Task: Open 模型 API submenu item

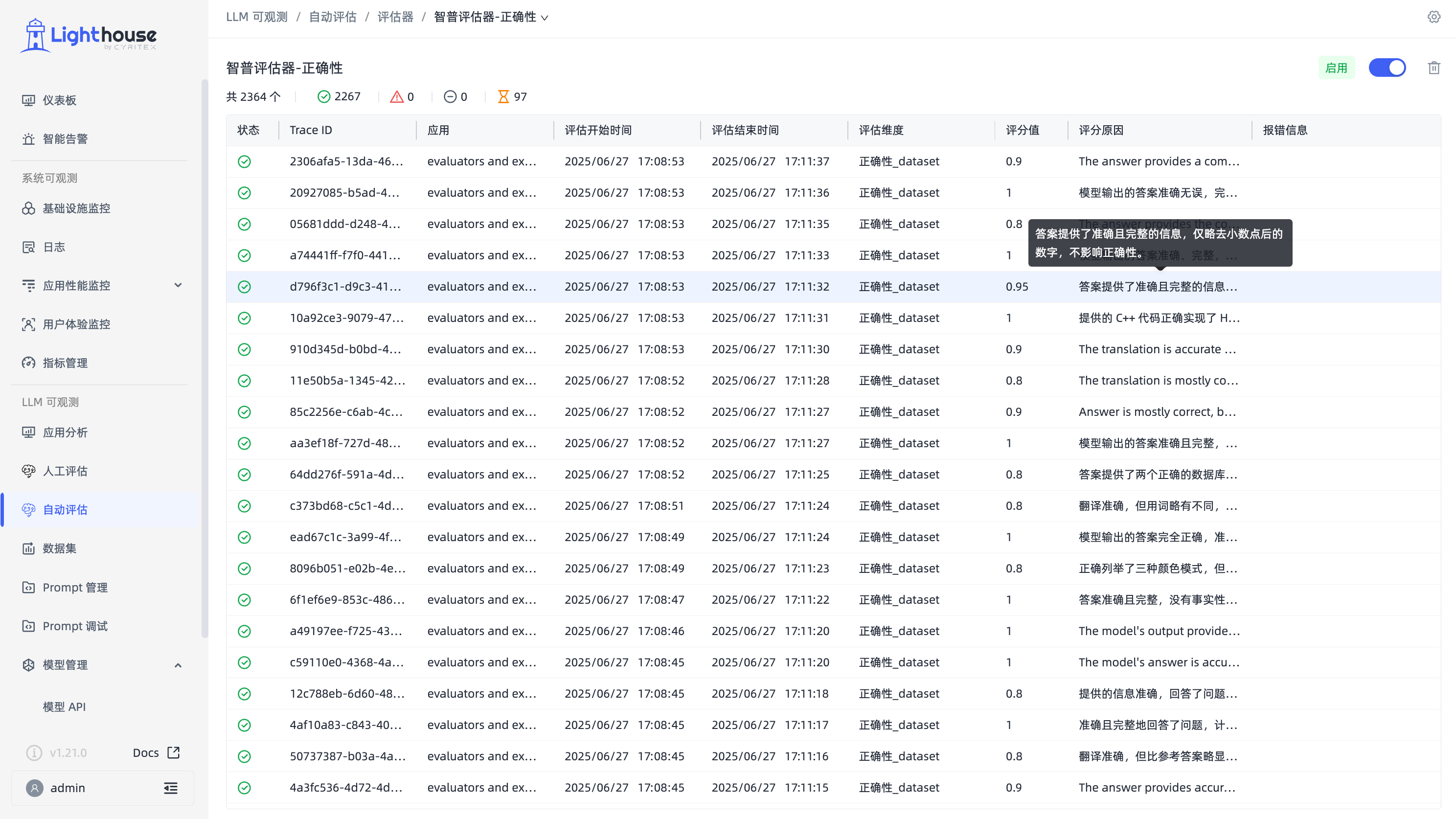Action: [x=65, y=706]
